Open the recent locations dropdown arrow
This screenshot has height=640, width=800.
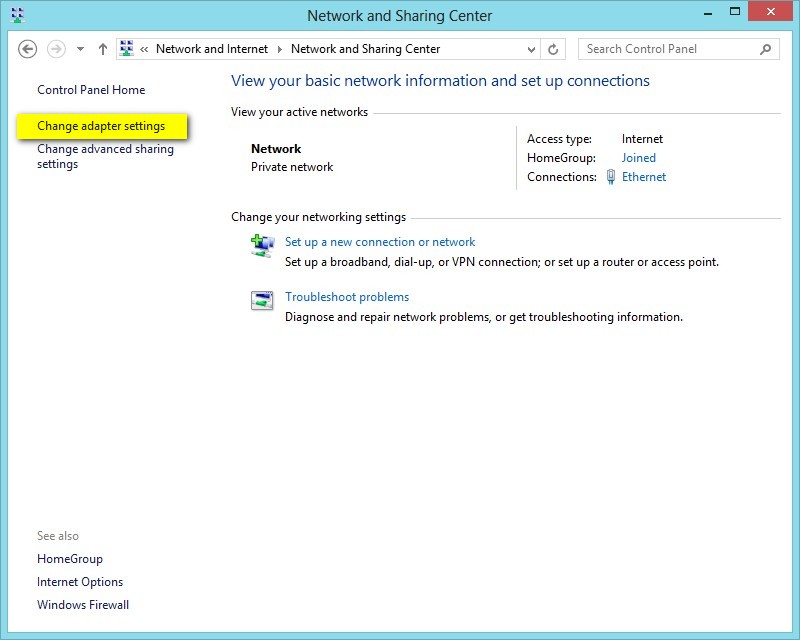80,50
